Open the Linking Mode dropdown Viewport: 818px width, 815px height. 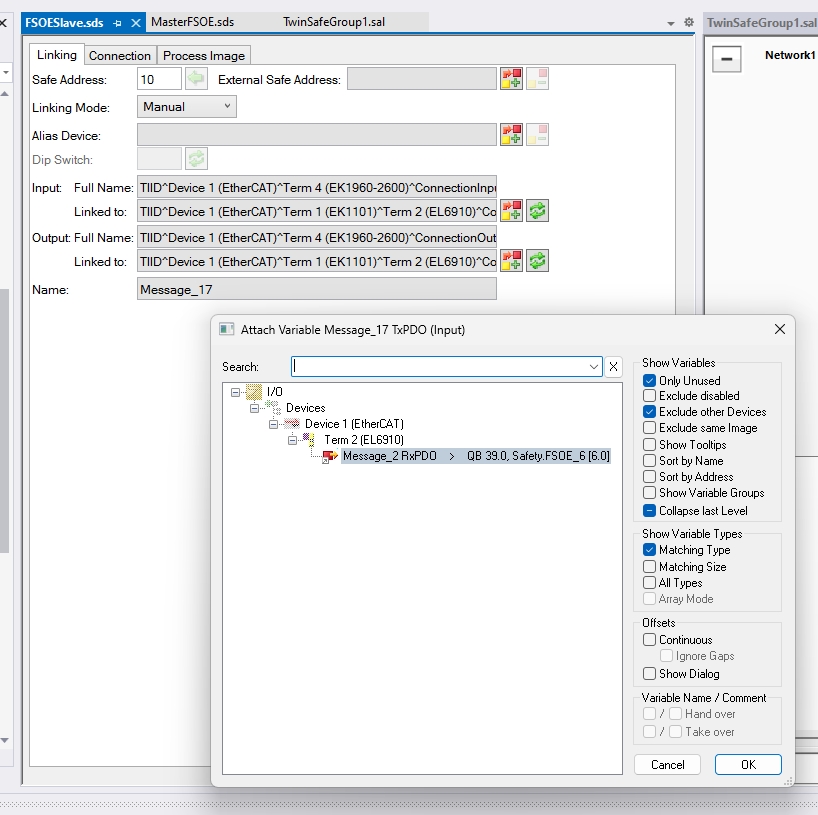pos(187,107)
